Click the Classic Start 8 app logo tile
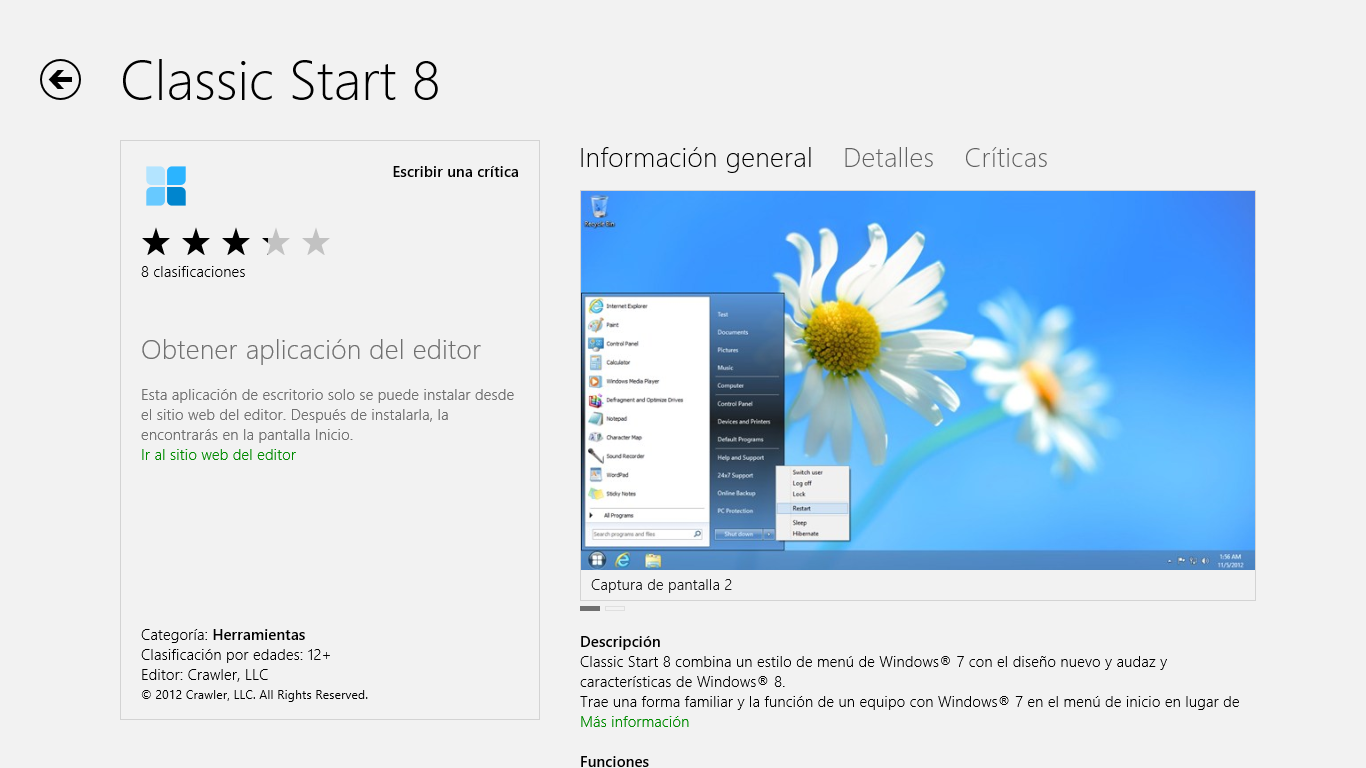Viewport: 1366px width, 768px height. coord(166,186)
